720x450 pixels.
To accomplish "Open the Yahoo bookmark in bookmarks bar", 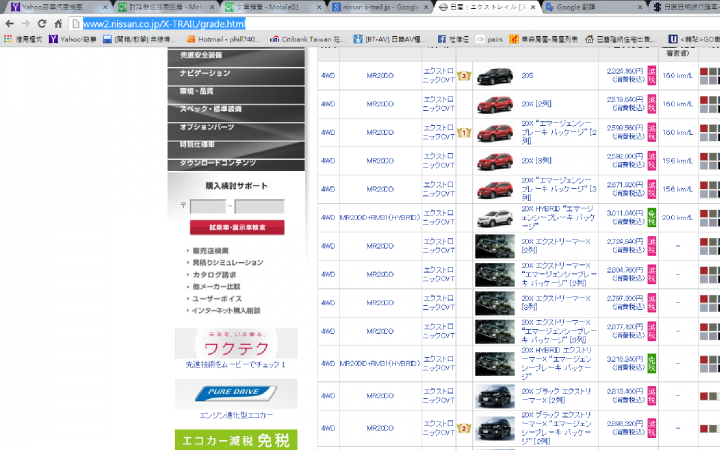I will pos(73,39).
